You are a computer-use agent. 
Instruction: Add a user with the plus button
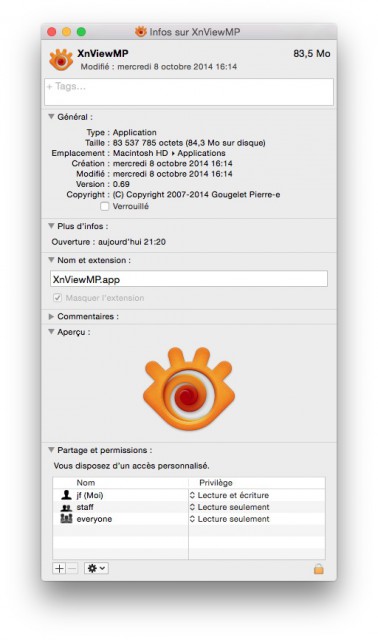pos(59,568)
